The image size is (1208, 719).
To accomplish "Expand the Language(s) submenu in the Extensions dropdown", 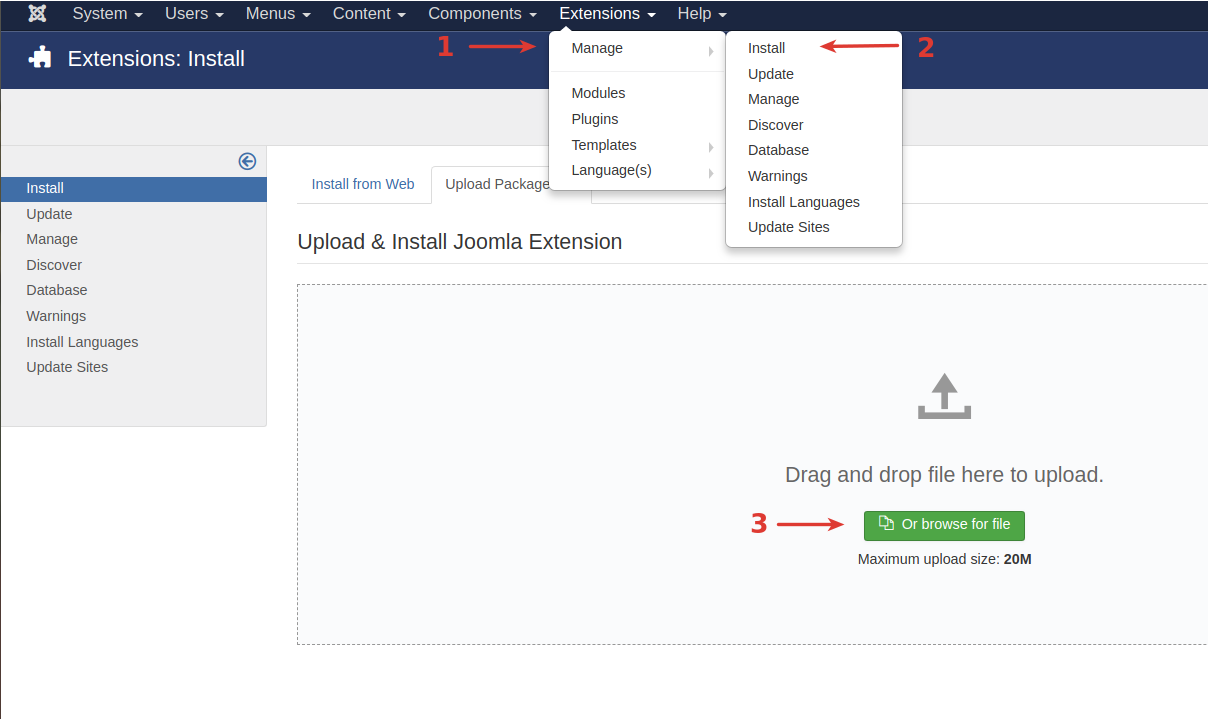I will 637,171.
